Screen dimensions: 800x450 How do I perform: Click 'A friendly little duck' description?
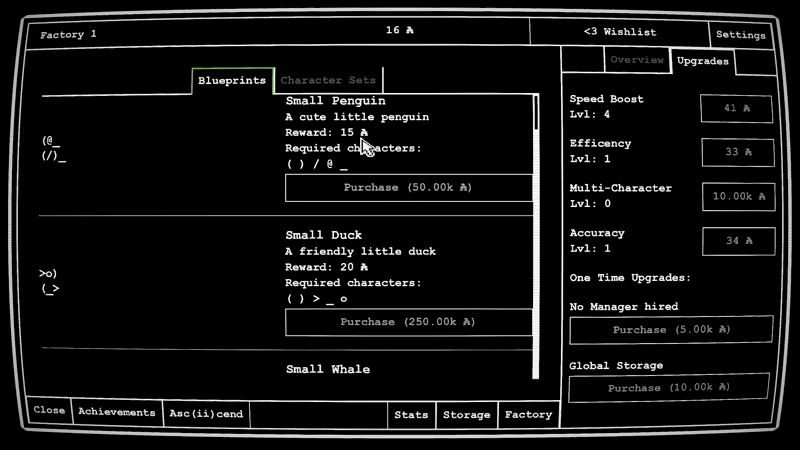[x=360, y=252]
